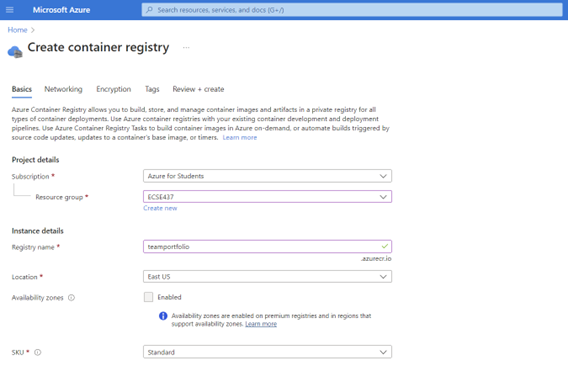Open the hamburger portal menu
This screenshot has height=371, width=568.
click(x=10, y=10)
